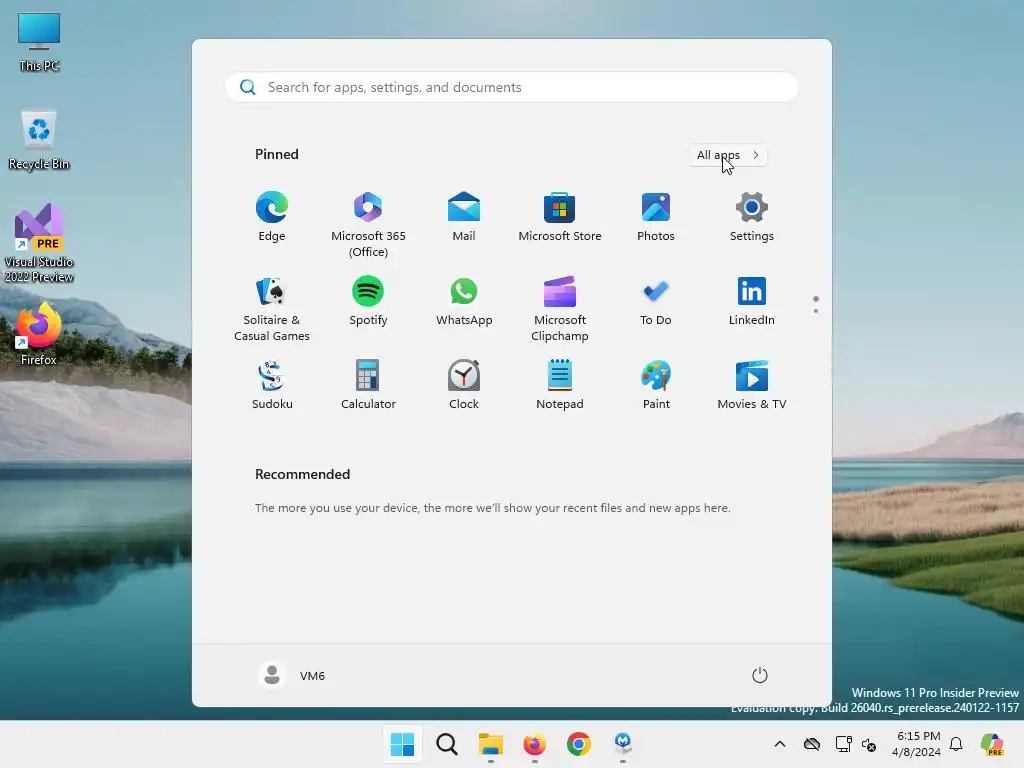
Task: Open the Movies & TV app
Action: [752, 385]
